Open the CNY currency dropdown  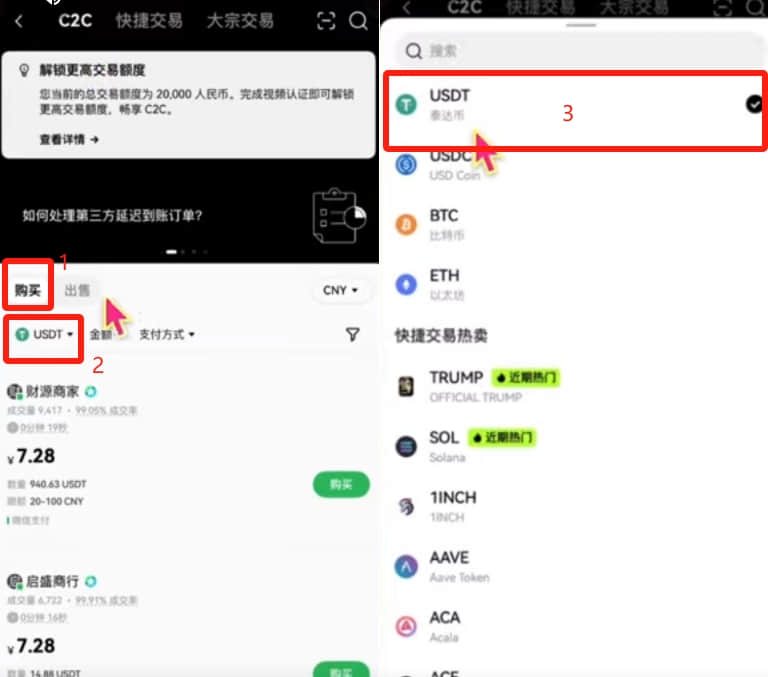[340, 290]
